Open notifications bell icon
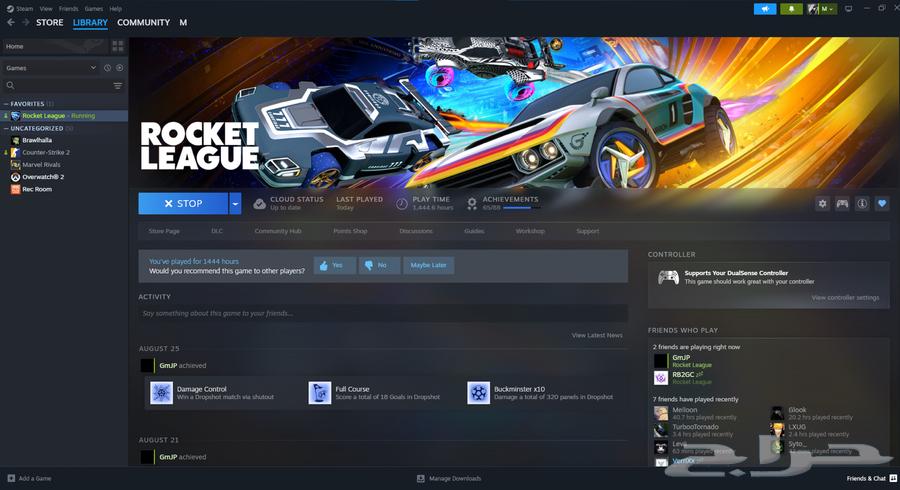Screen dimensions: 900x490 793,9
